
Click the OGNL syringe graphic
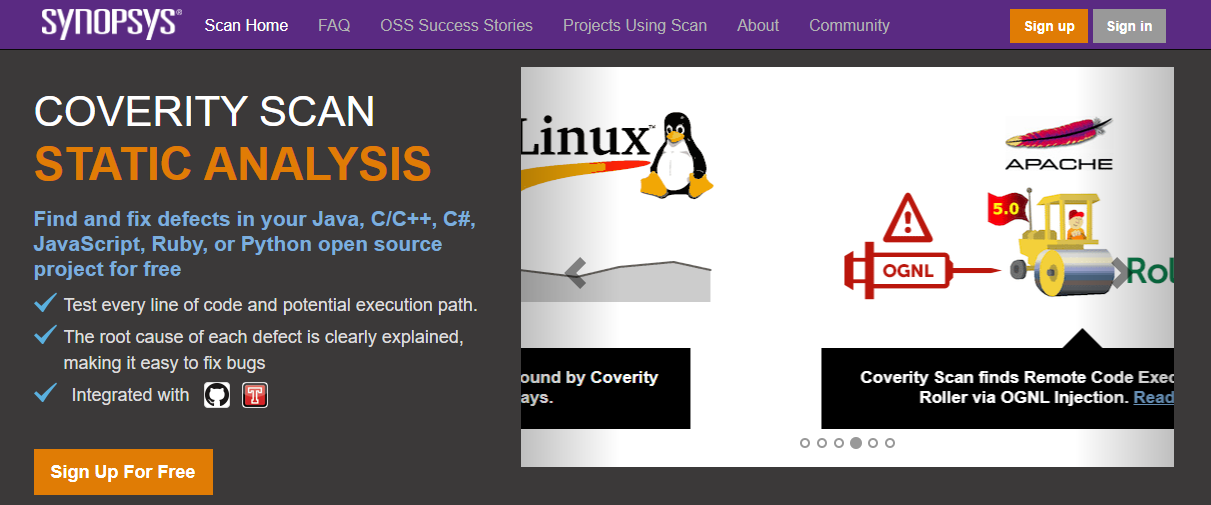click(x=920, y=270)
